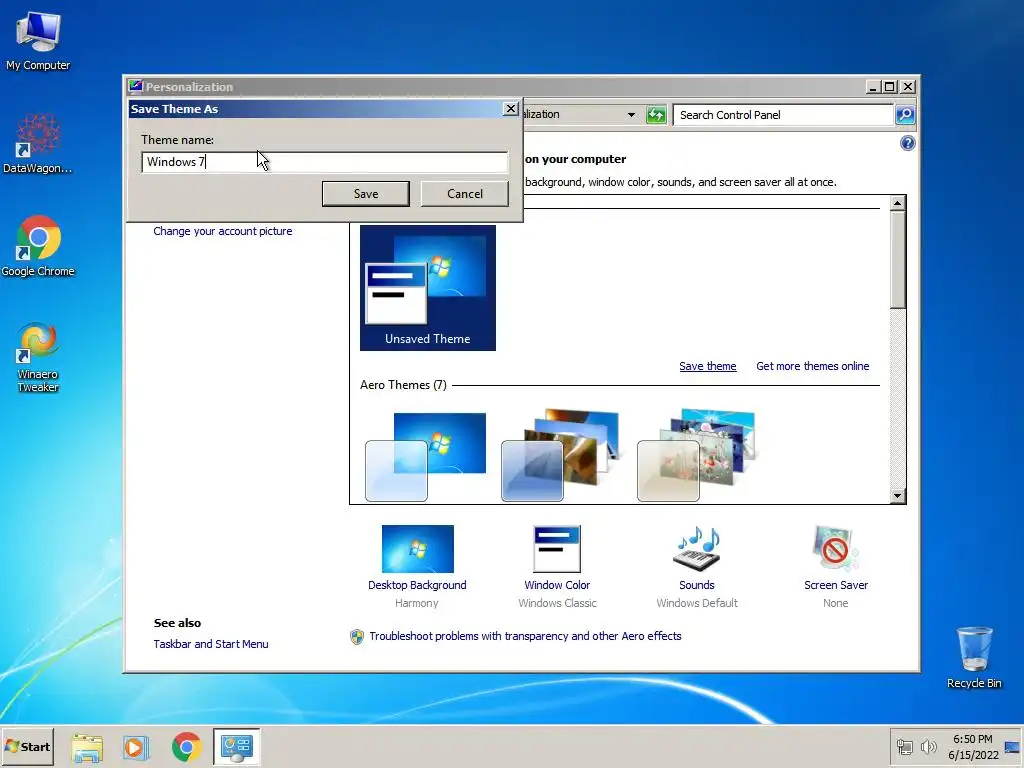This screenshot has height=768, width=1024.
Task: Click the search magnifier icon
Action: (x=904, y=115)
